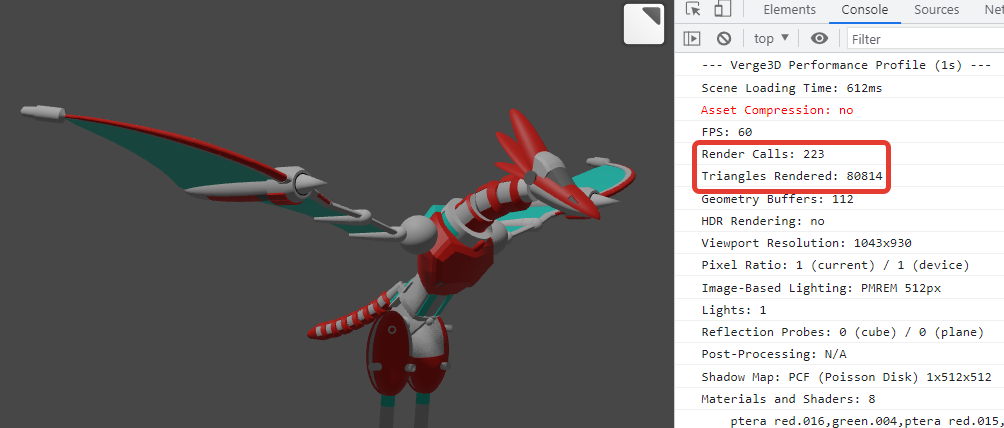1004x428 pixels.
Task: Select 'Asset Compression: no' red log line
Action: point(777,110)
